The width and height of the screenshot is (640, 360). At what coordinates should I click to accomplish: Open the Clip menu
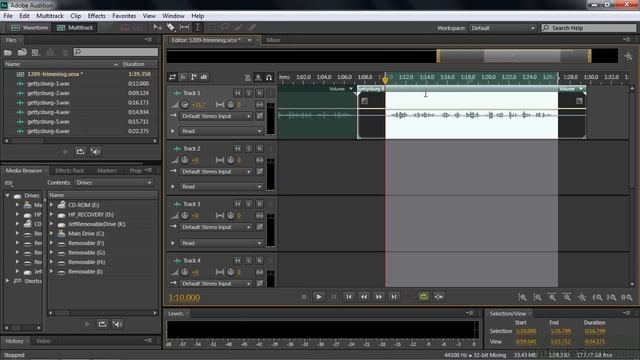click(x=76, y=16)
